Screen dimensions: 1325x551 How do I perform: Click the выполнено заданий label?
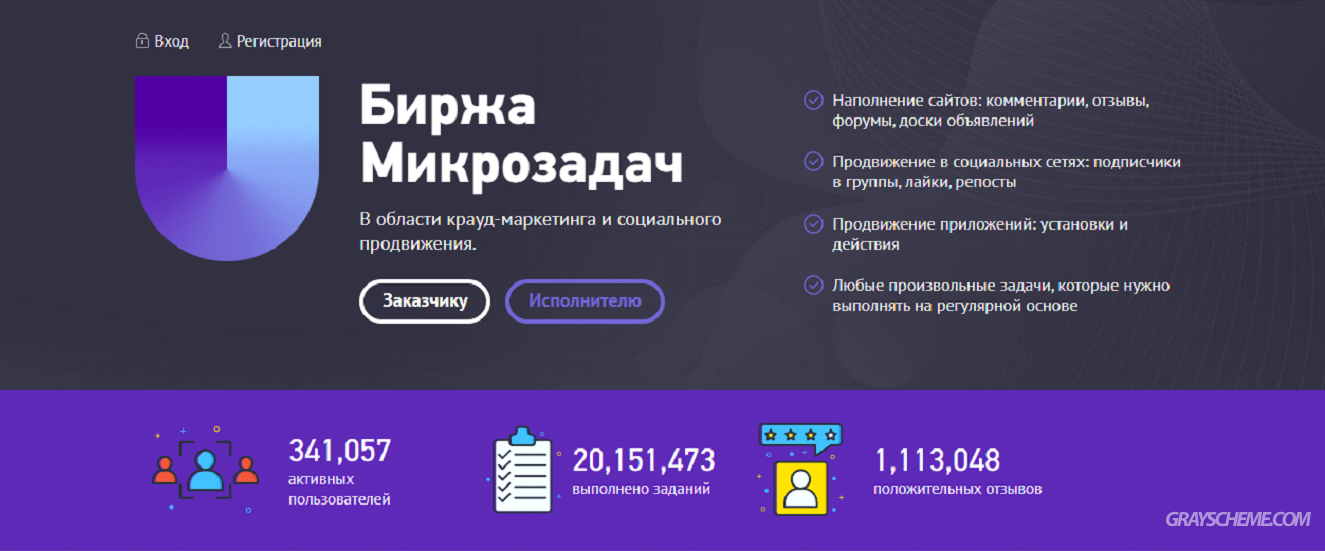641,490
